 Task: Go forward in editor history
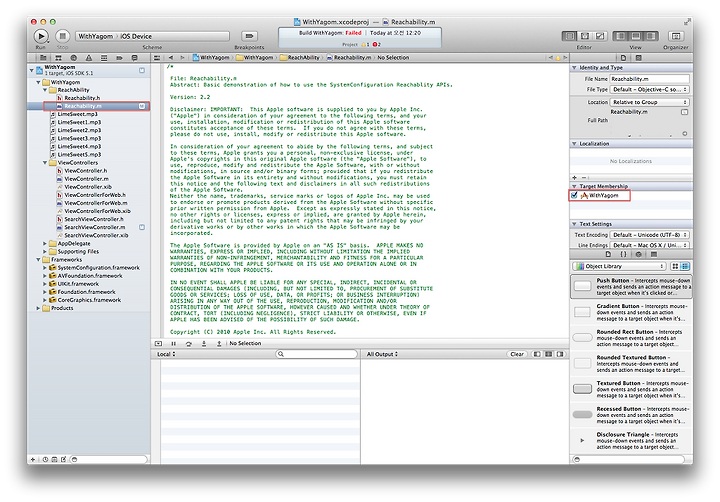(182, 58)
